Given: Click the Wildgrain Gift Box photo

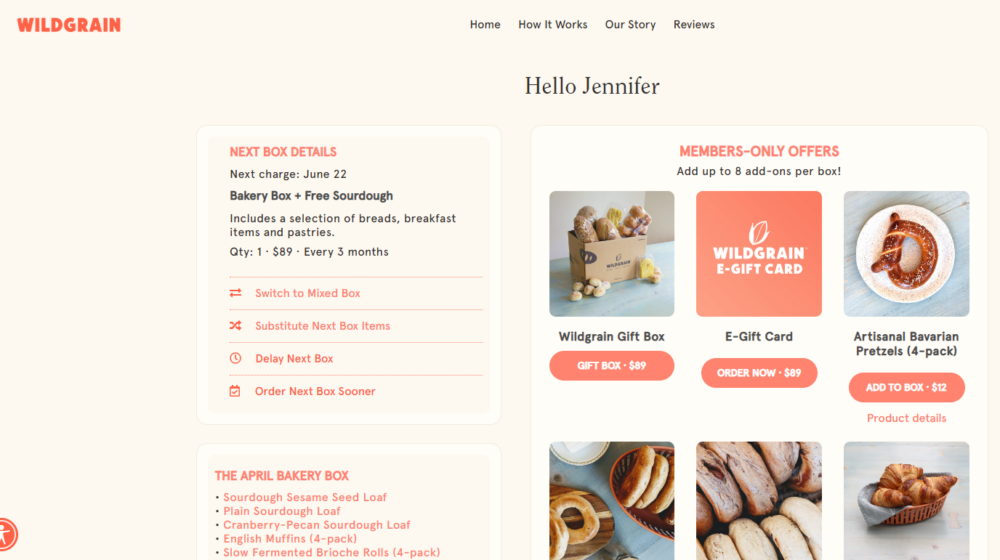Looking at the screenshot, I should pyautogui.click(x=612, y=254).
